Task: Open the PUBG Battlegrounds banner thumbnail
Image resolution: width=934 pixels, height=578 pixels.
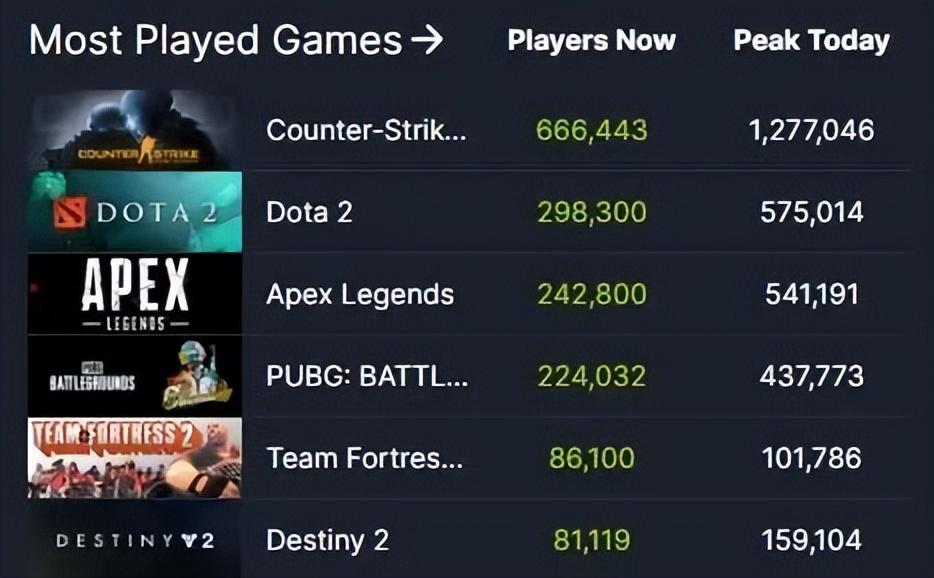Action: [135, 376]
